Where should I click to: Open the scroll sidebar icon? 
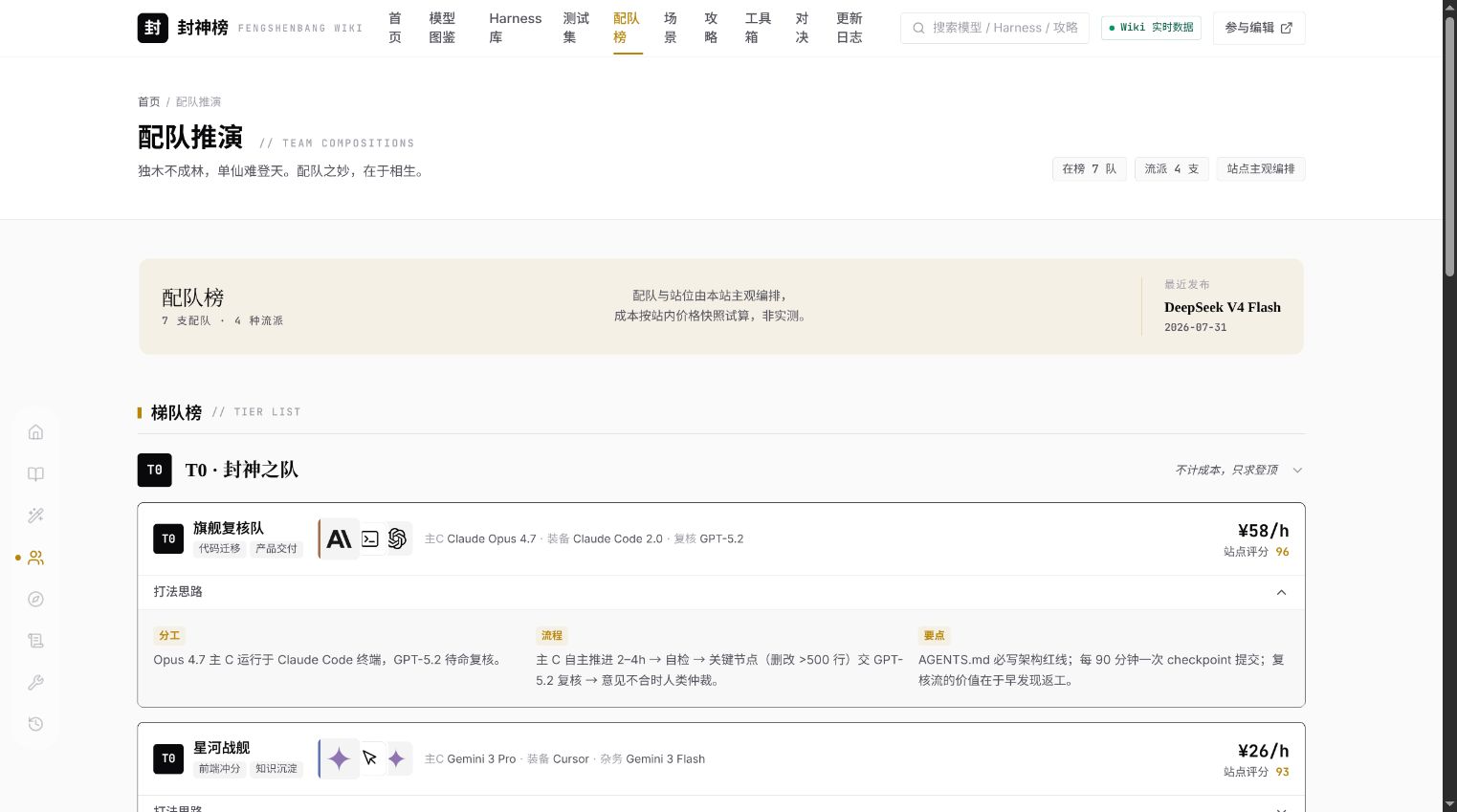(x=35, y=641)
